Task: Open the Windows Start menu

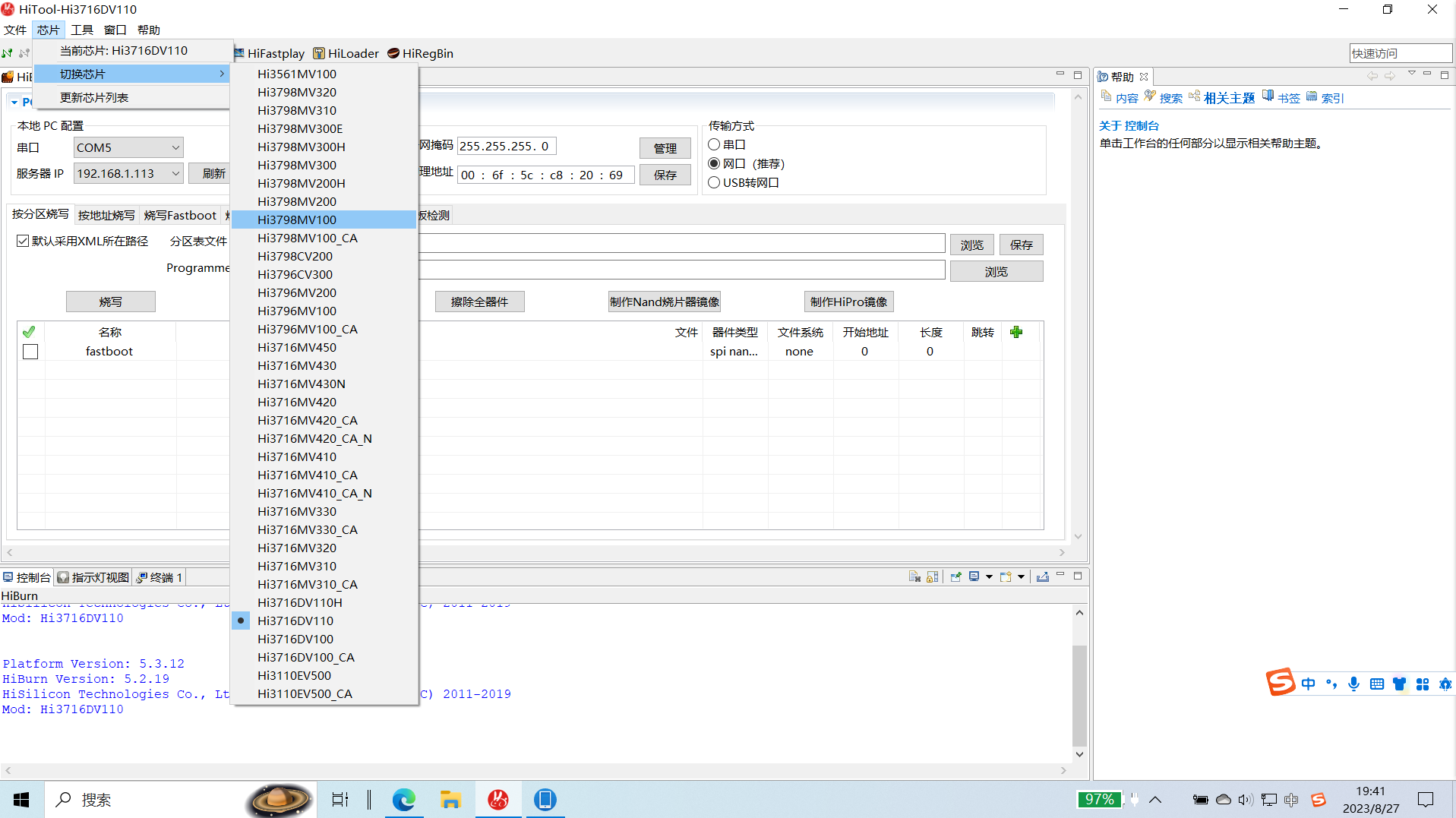Action: click(x=21, y=799)
